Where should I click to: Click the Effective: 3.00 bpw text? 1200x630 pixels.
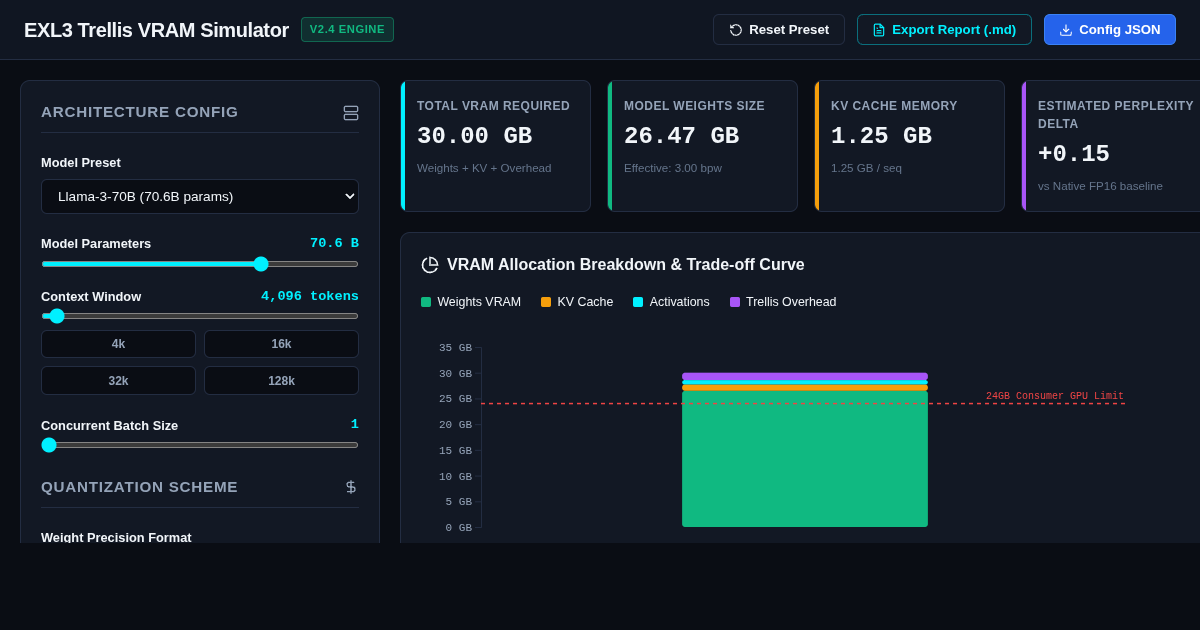click(673, 168)
